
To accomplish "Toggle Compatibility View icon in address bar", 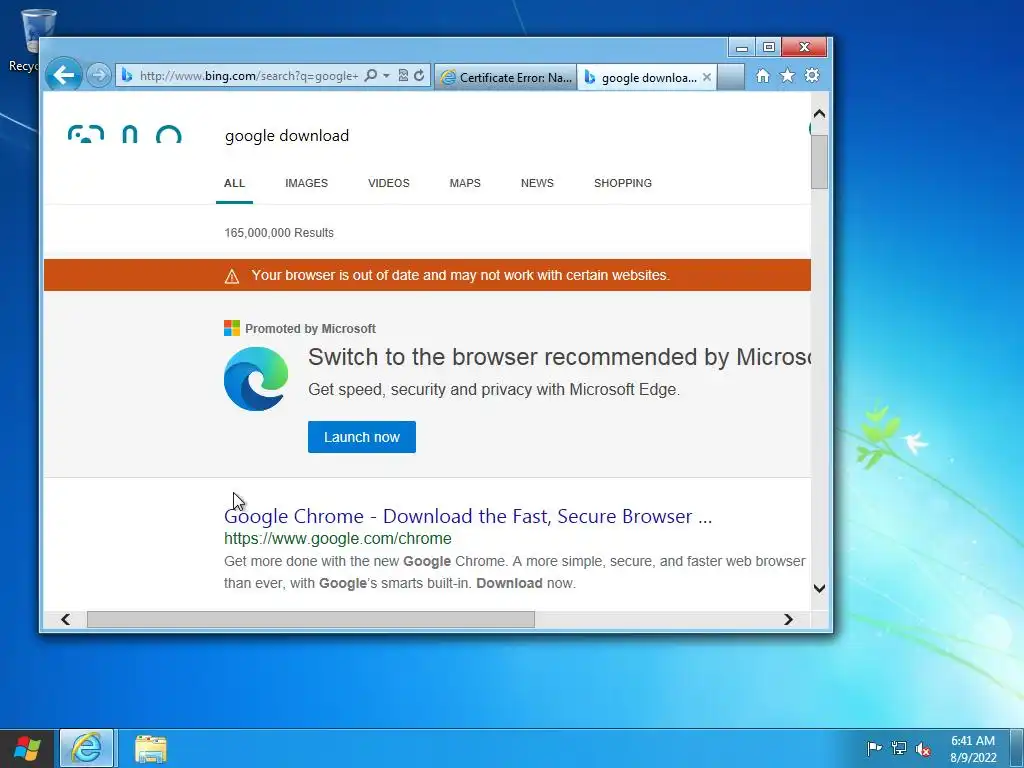I will (x=403, y=76).
